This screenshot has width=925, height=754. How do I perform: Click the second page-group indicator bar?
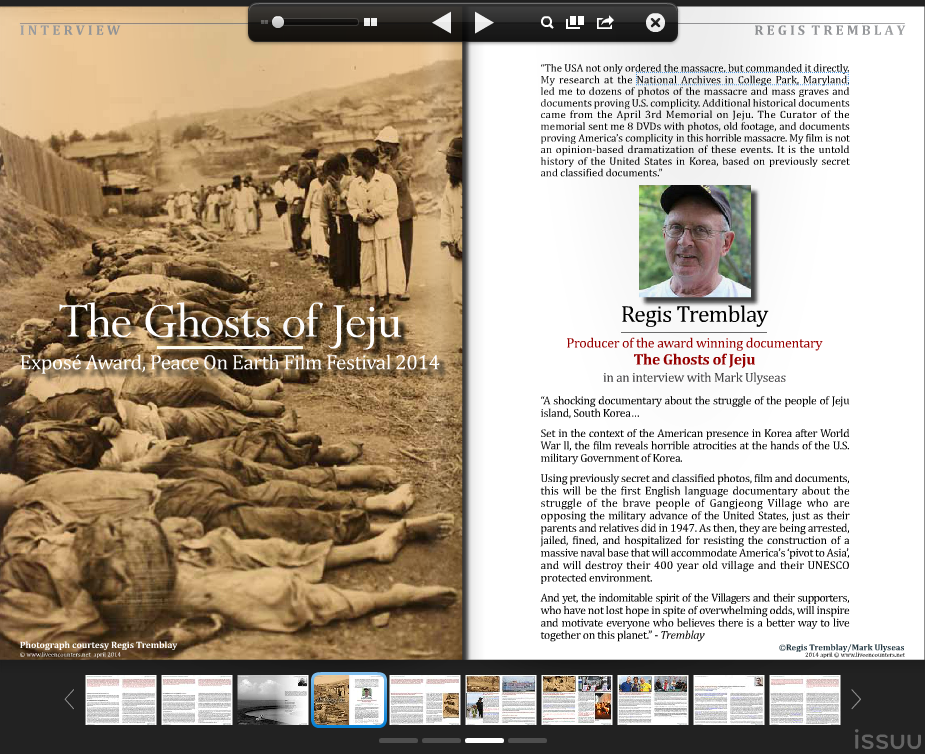point(441,740)
